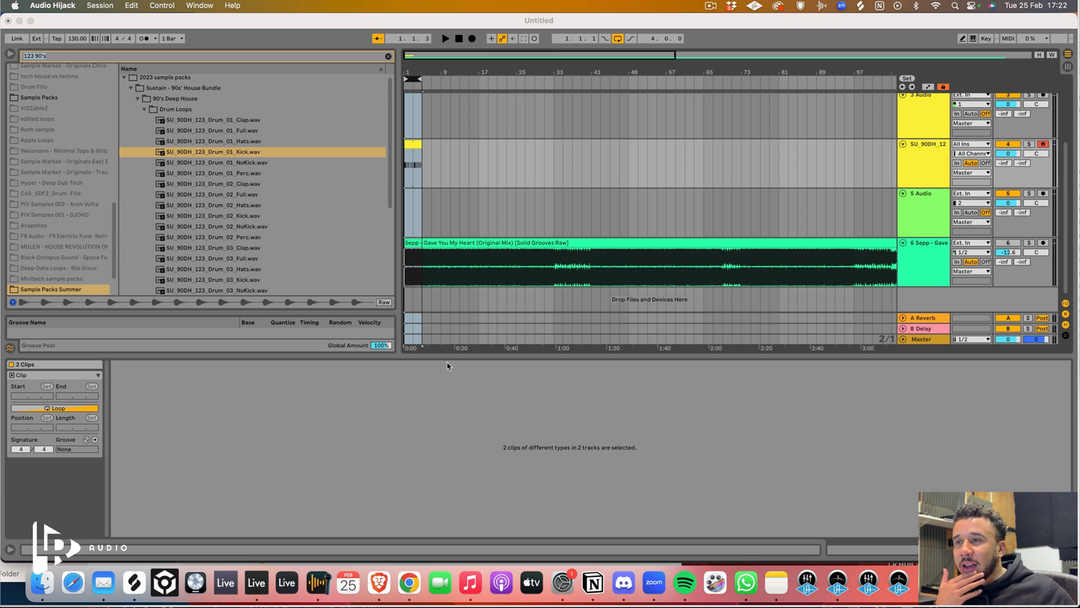This screenshot has width=1080, height=608.
Task: Open the Session menu
Action: pos(100,6)
